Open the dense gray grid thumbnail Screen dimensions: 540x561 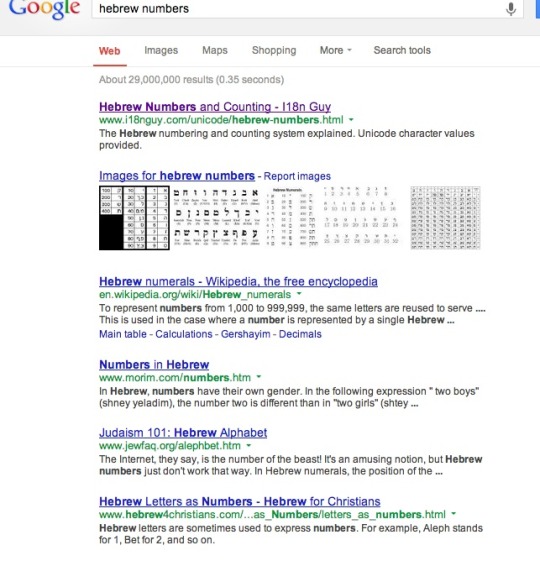coord(445,218)
